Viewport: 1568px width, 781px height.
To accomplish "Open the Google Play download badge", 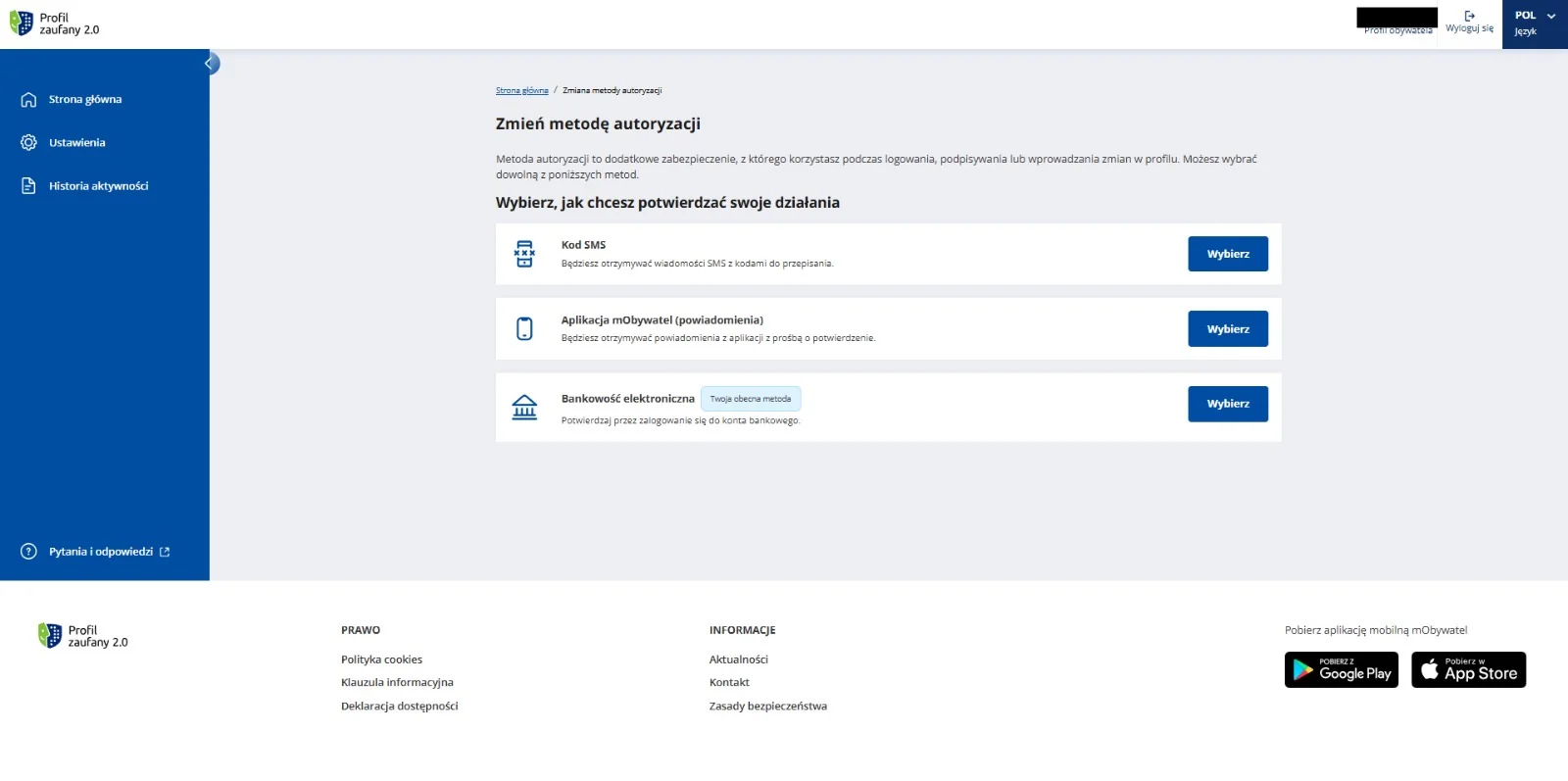I will point(1342,670).
